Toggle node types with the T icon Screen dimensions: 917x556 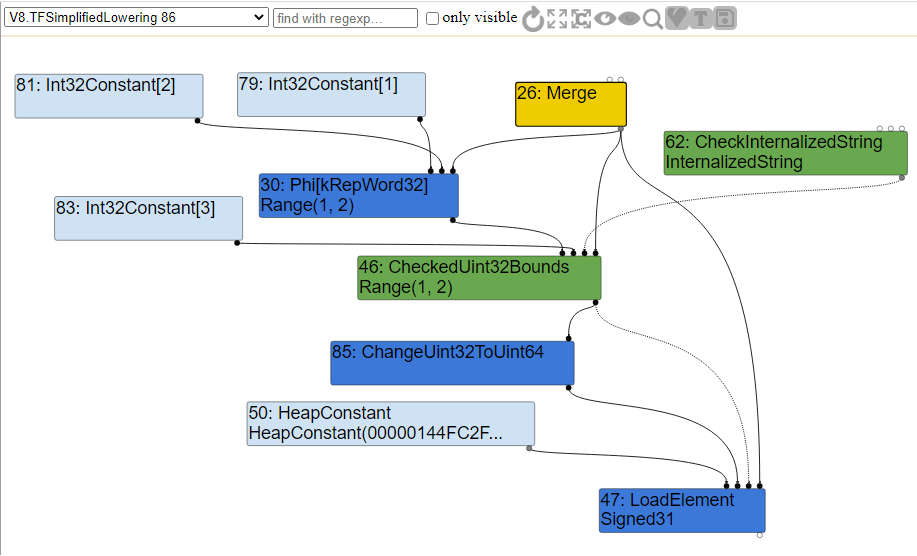701,18
